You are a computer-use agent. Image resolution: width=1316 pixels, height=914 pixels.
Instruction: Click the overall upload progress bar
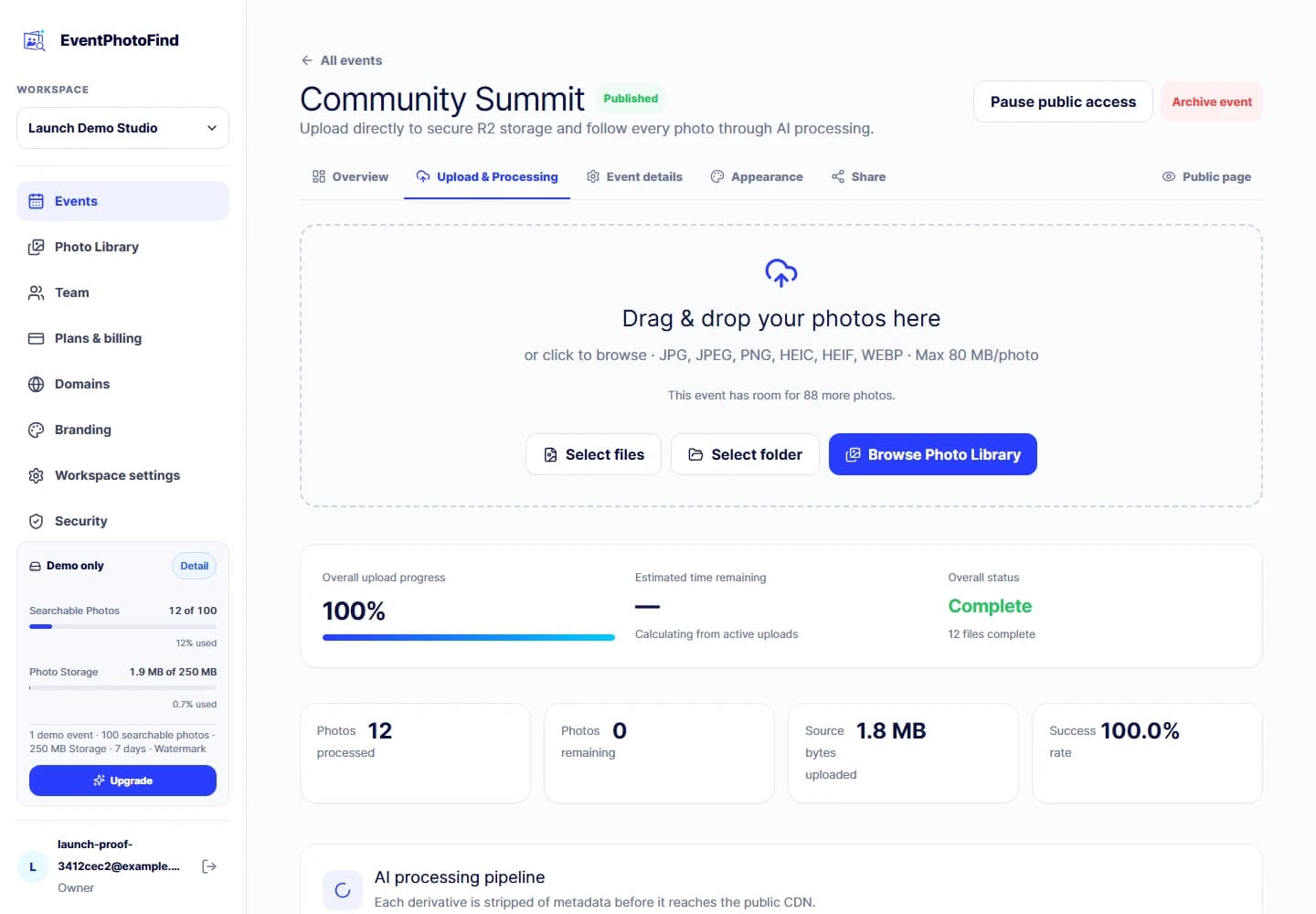click(x=469, y=637)
